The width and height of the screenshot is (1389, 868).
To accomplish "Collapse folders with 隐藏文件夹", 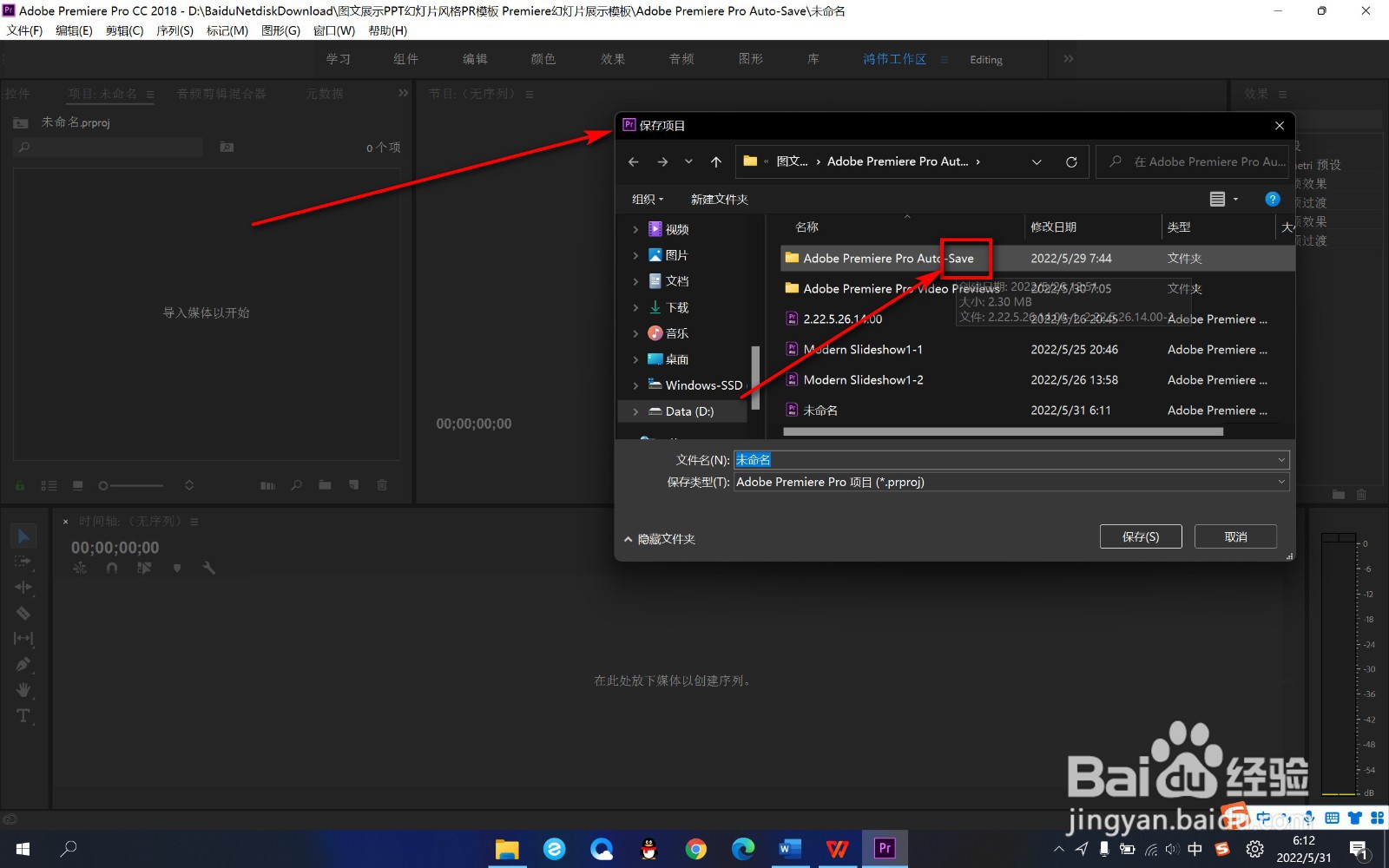I will point(660,539).
